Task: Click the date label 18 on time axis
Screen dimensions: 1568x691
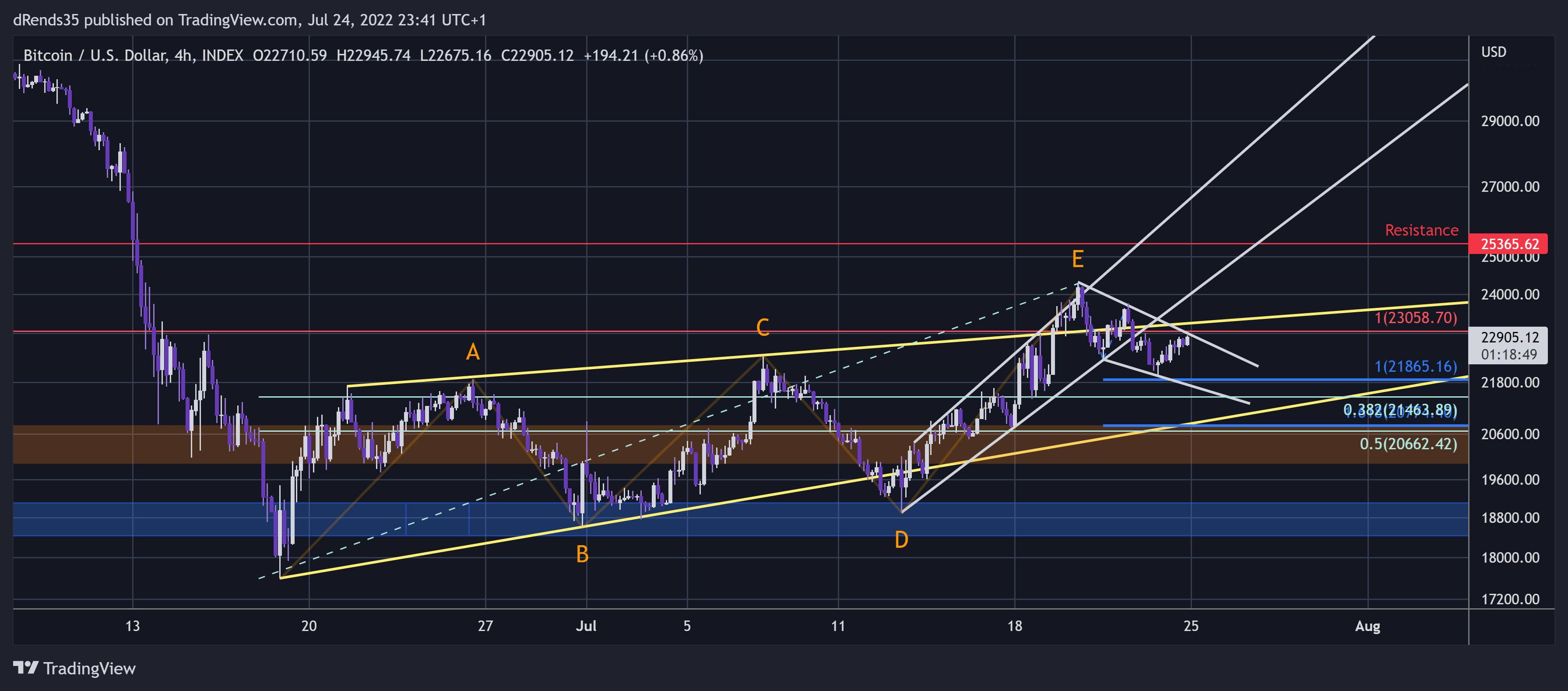Action: point(1015,626)
